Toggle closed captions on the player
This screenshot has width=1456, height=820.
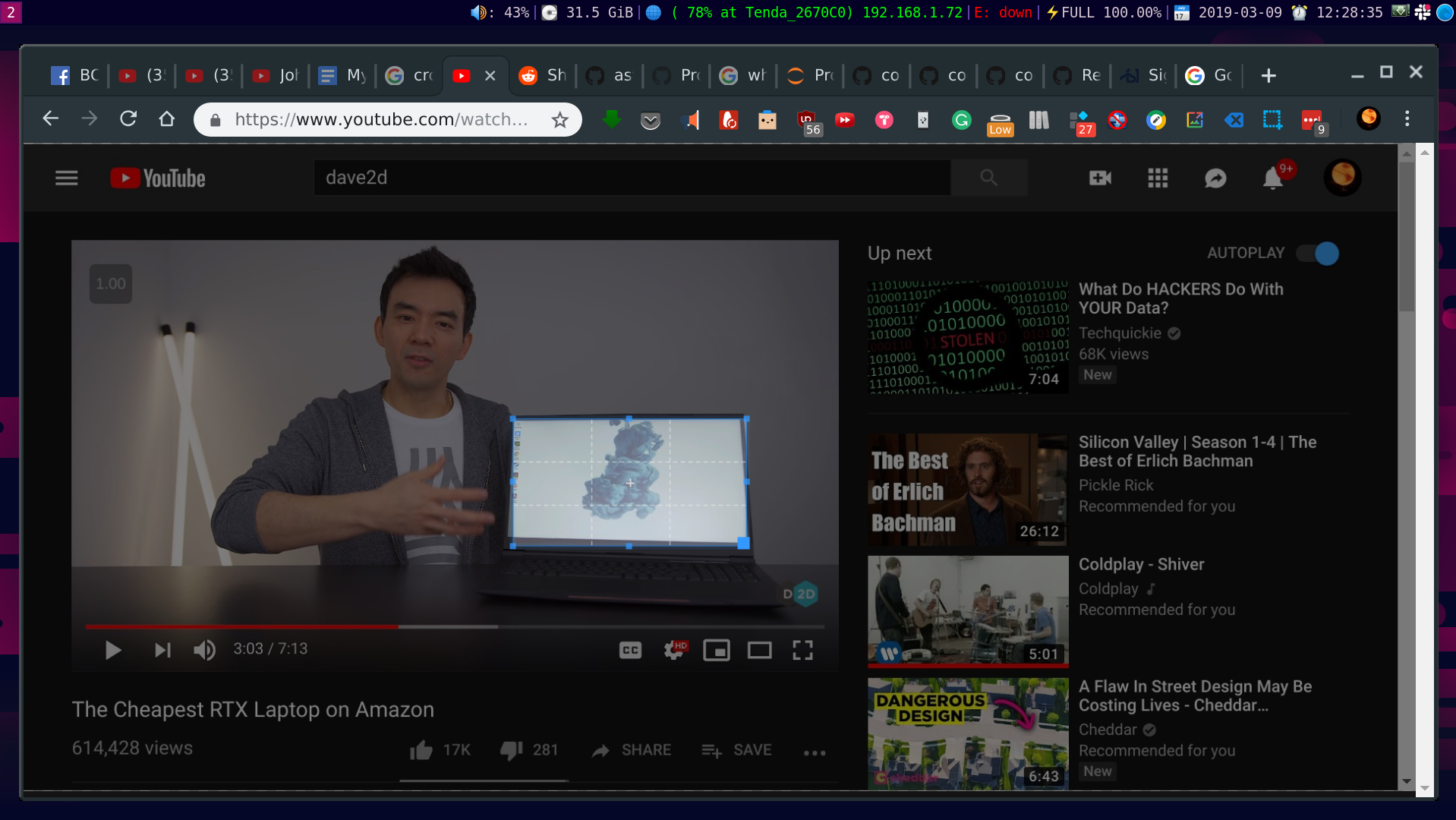point(630,650)
